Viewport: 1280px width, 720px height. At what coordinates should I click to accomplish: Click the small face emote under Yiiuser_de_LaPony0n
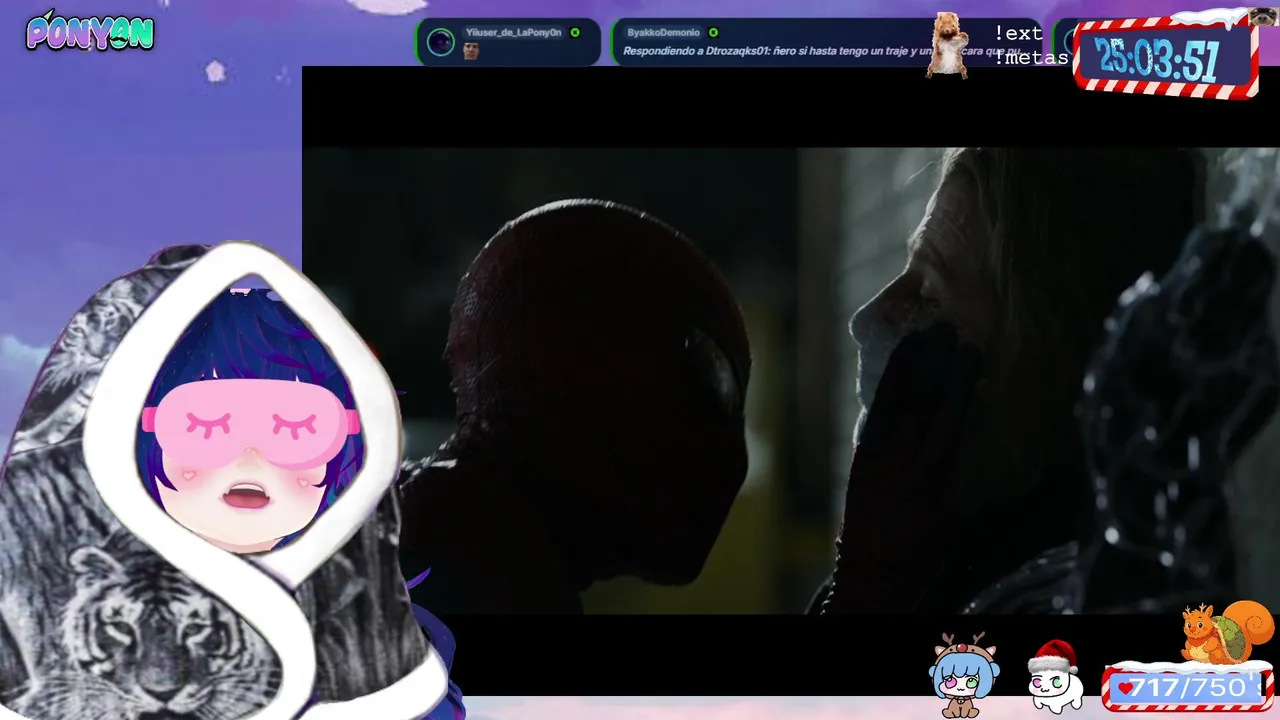coord(471,51)
